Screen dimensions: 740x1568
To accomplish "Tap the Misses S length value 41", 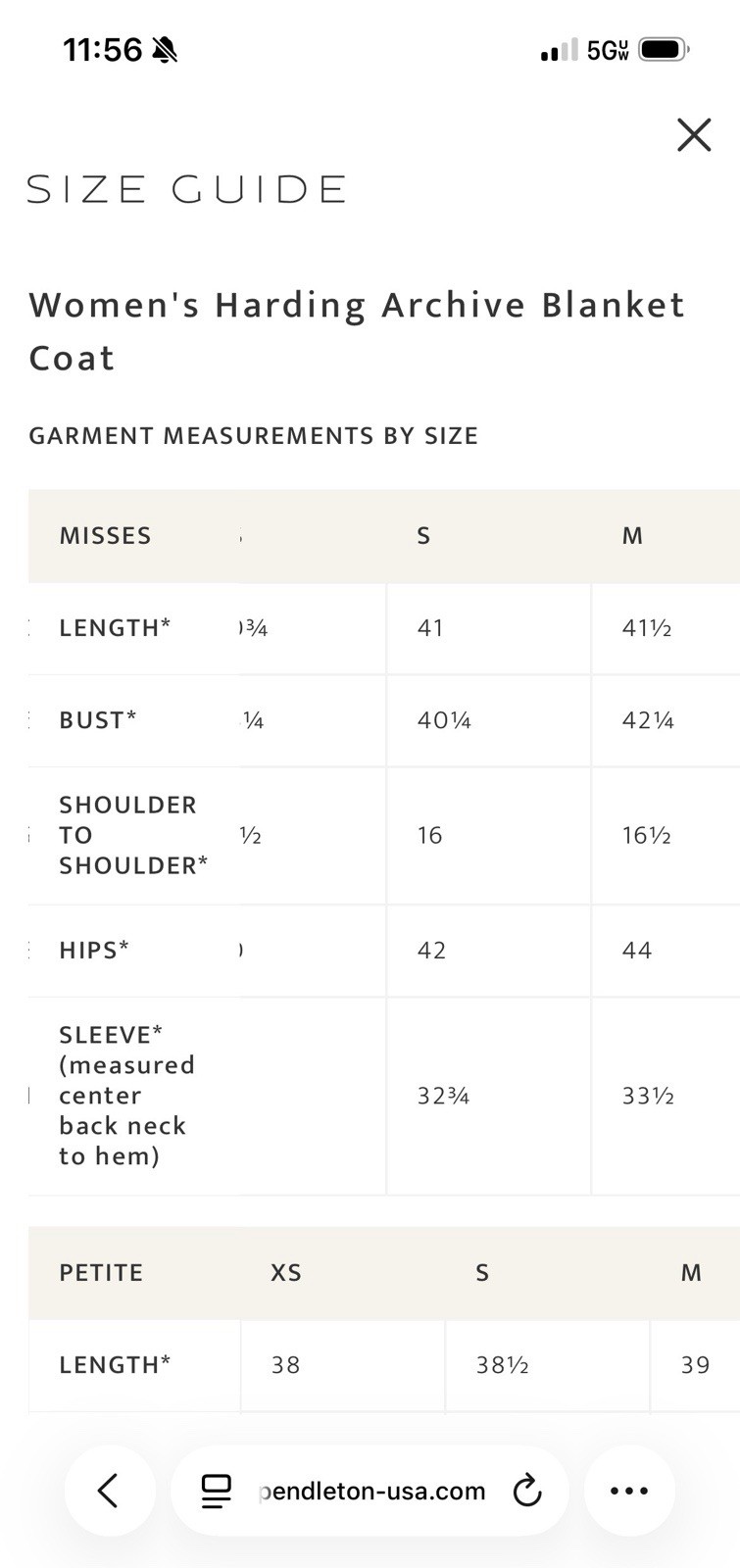I will tap(430, 628).
